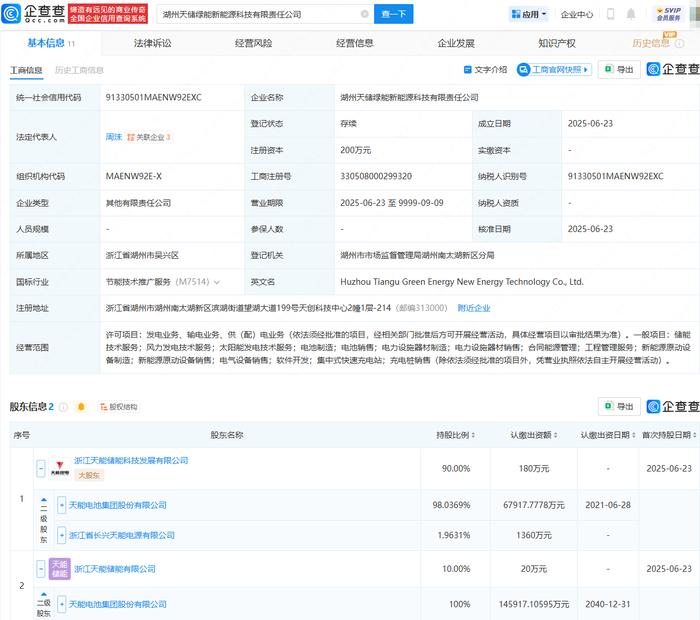This screenshot has height=620, width=700.
Task: Open the SVIP member service badge
Action: coord(669,14)
